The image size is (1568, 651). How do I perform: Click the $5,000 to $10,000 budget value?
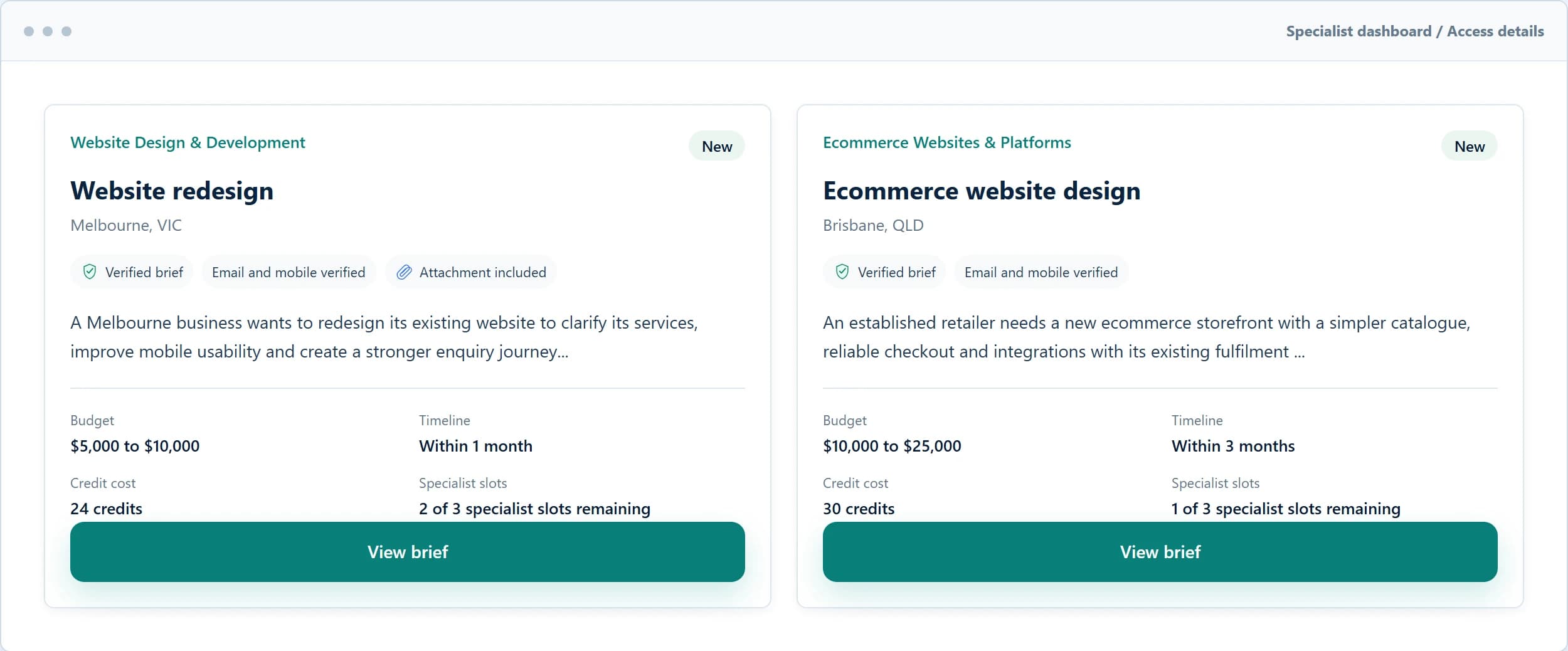(x=135, y=446)
